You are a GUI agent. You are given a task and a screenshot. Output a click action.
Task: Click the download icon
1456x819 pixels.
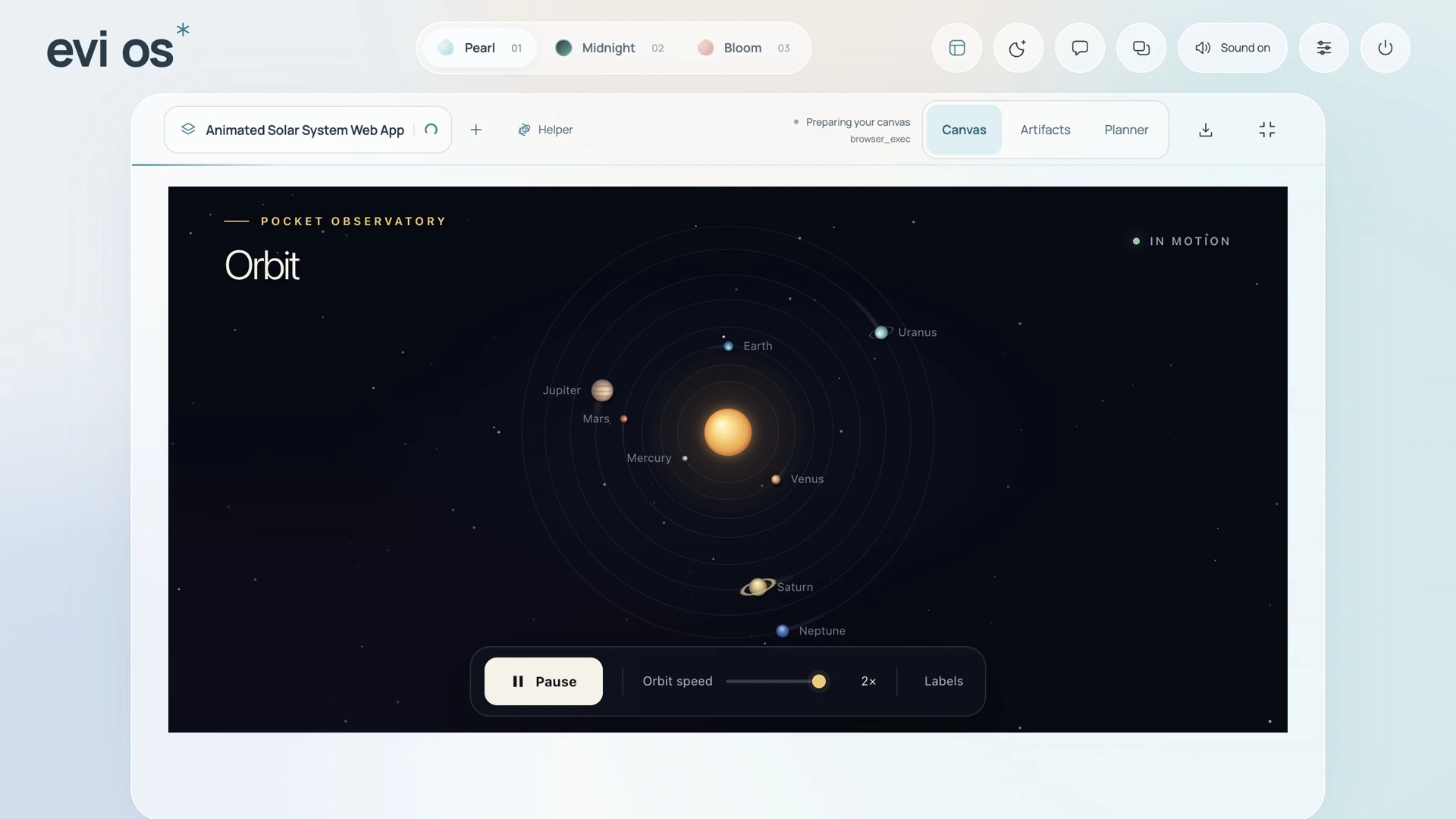click(1206, 130)
